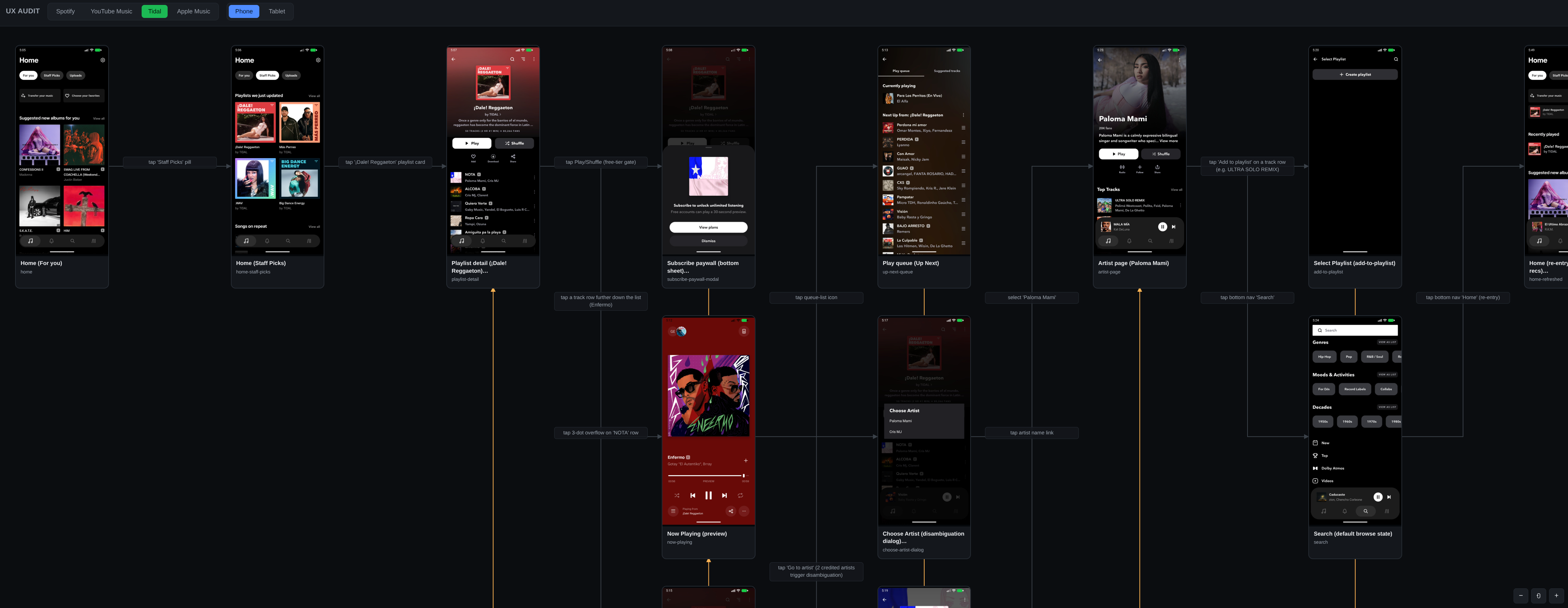Open the Search (default browse state) card

point(1355,436)
